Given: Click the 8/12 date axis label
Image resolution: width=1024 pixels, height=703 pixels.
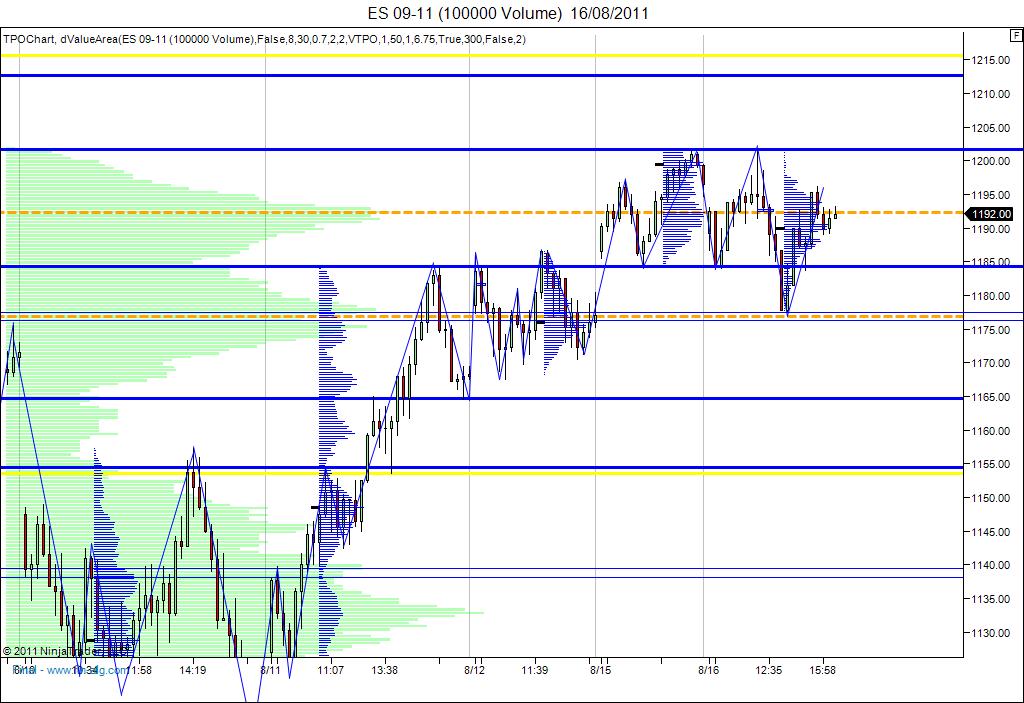Looking at the screenshot, I should tap(475, 670).
